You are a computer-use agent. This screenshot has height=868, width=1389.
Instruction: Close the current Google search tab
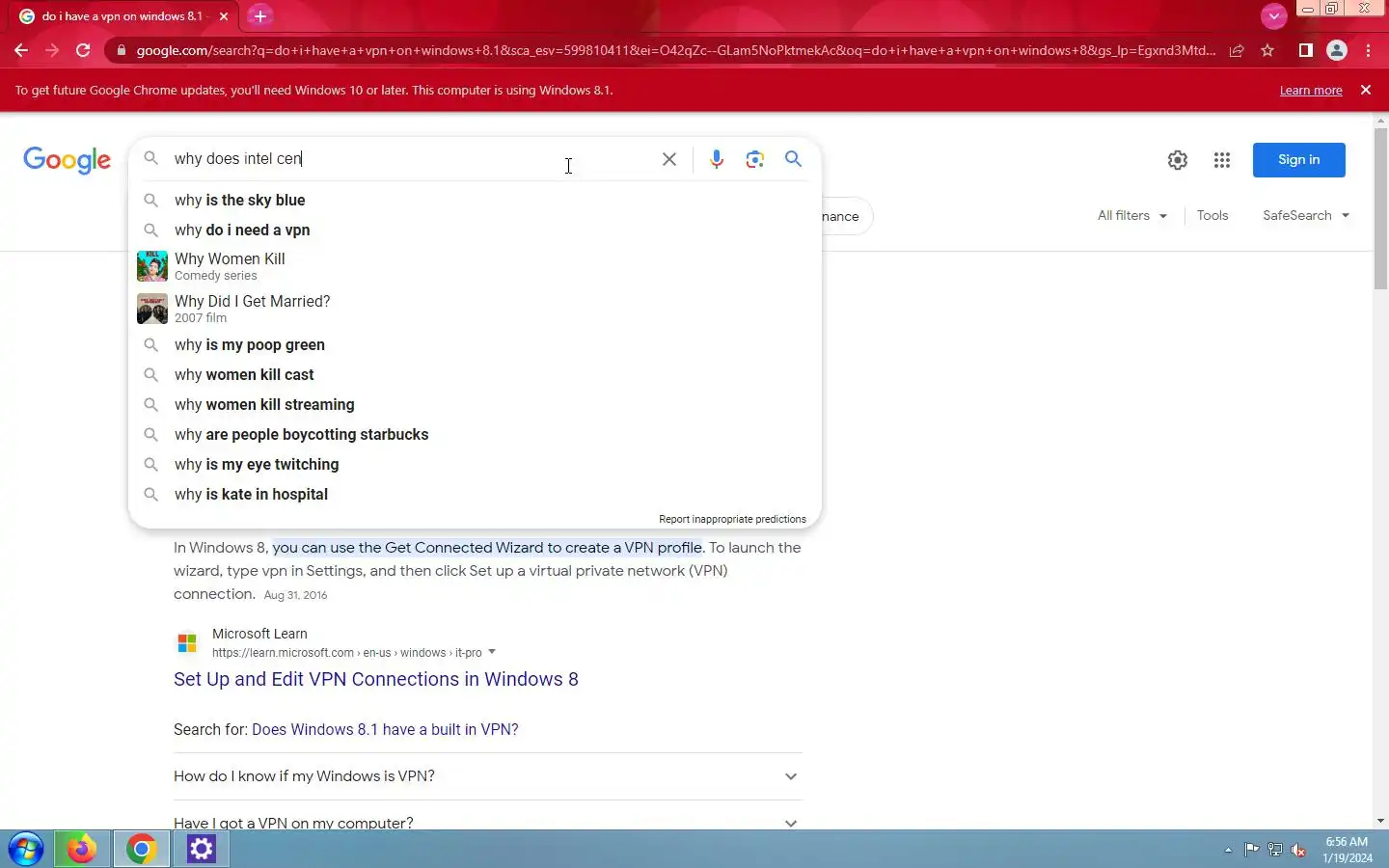coord(224,16)
